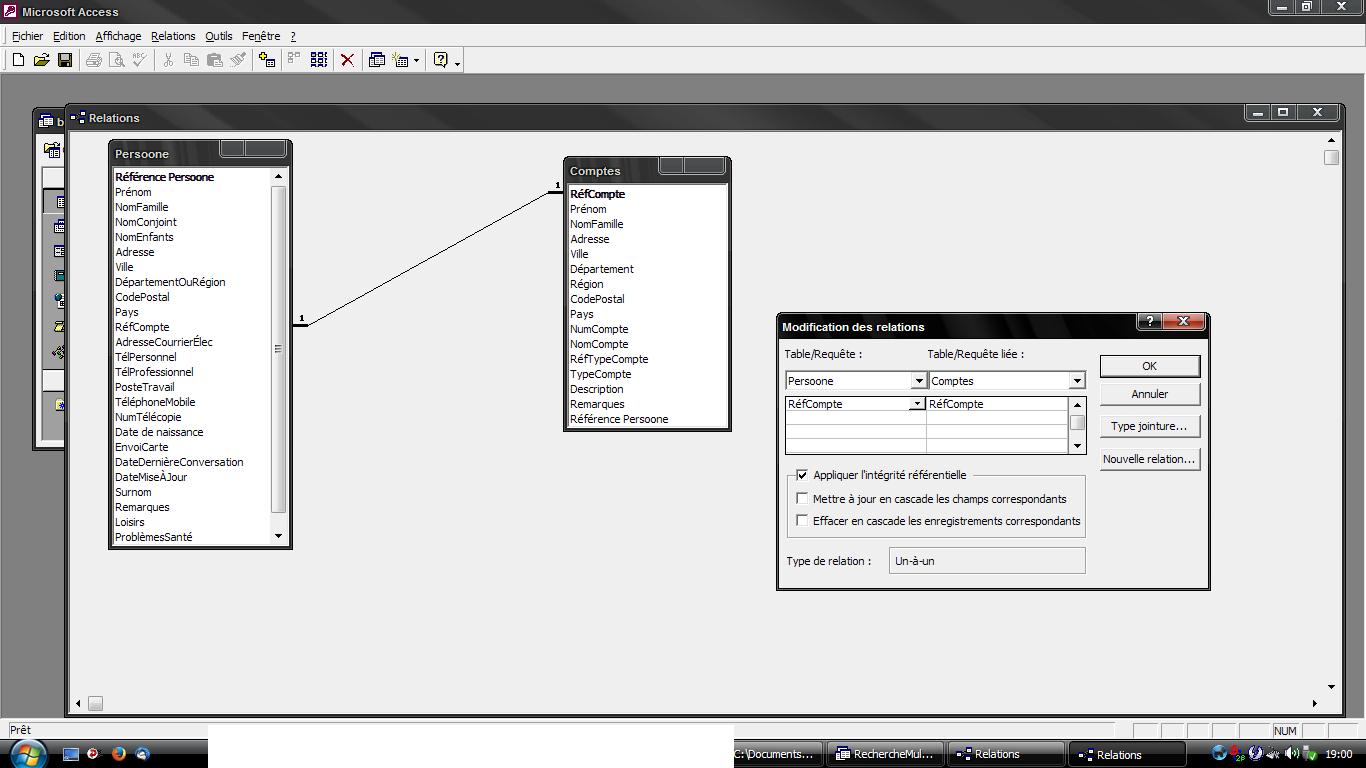Click the Persoone field list scroll-up arrow
The width and height of the screenshot is (1366, 768).
point(278,177)
